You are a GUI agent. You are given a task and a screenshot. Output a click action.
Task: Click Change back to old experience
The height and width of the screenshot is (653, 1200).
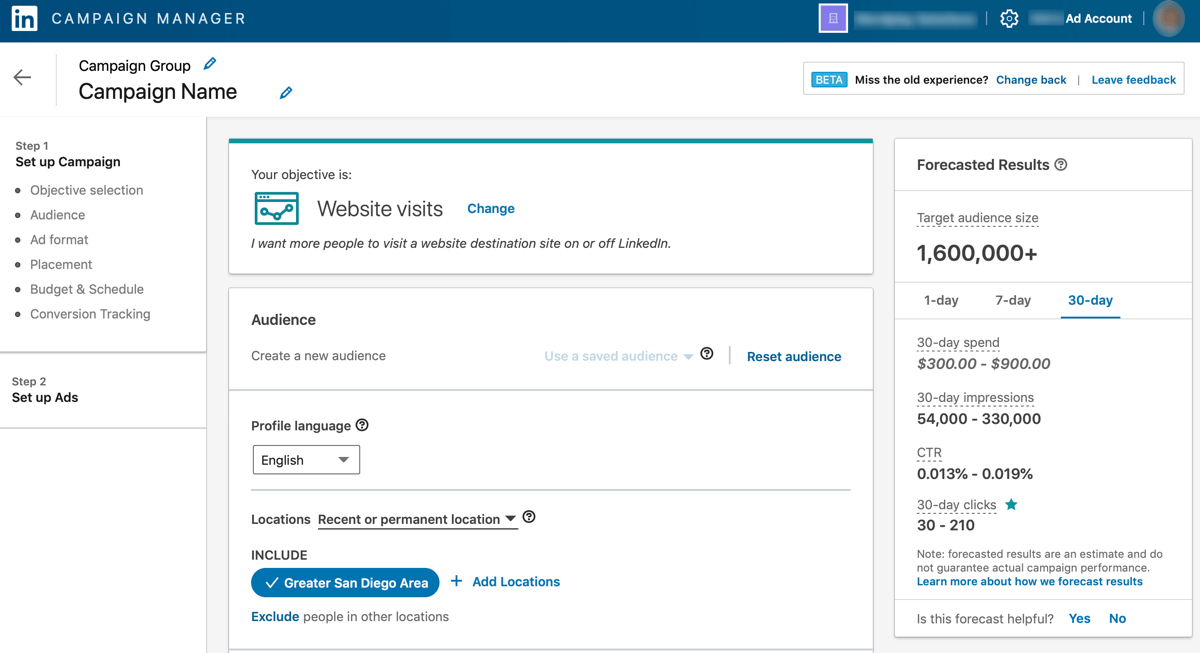(x=1031, y=79)
